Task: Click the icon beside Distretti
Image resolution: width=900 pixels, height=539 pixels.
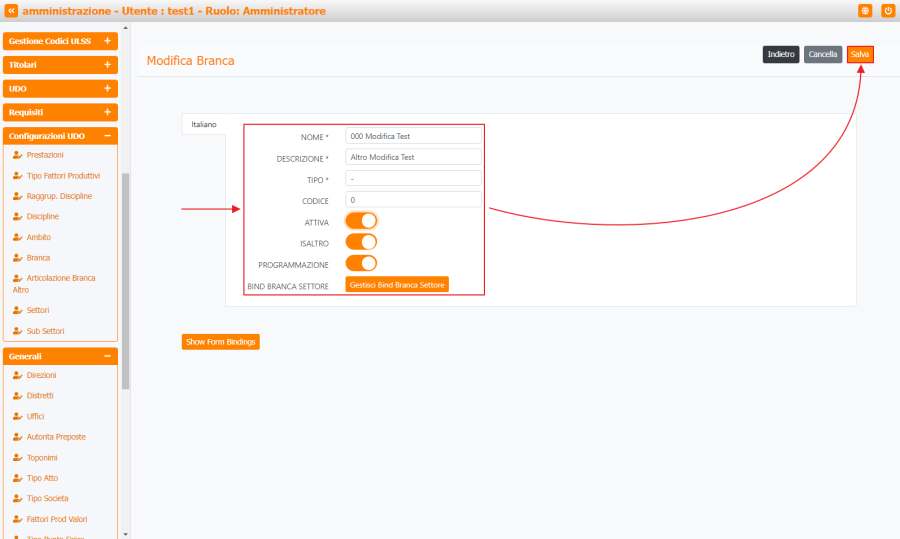Action: [x=17, y=395]
